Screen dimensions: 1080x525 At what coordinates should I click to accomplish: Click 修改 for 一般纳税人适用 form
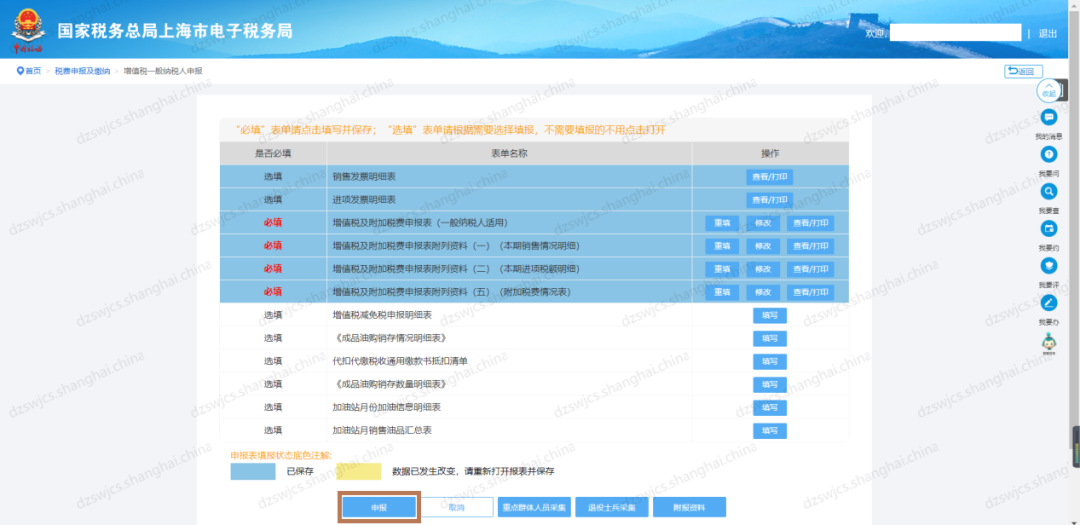point(762,223)
